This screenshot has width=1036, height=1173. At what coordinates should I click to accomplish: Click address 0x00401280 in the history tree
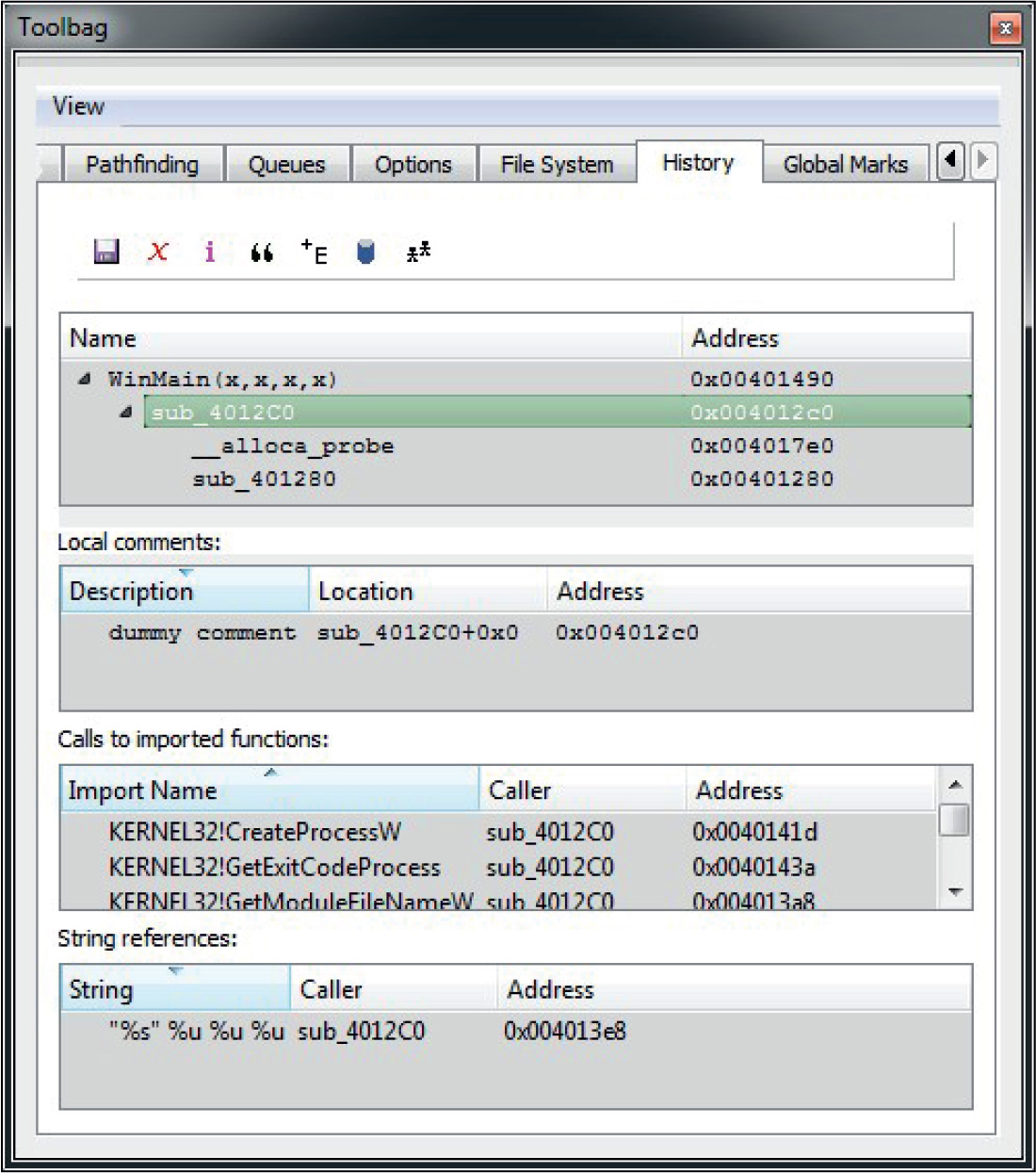click(762, 479)
